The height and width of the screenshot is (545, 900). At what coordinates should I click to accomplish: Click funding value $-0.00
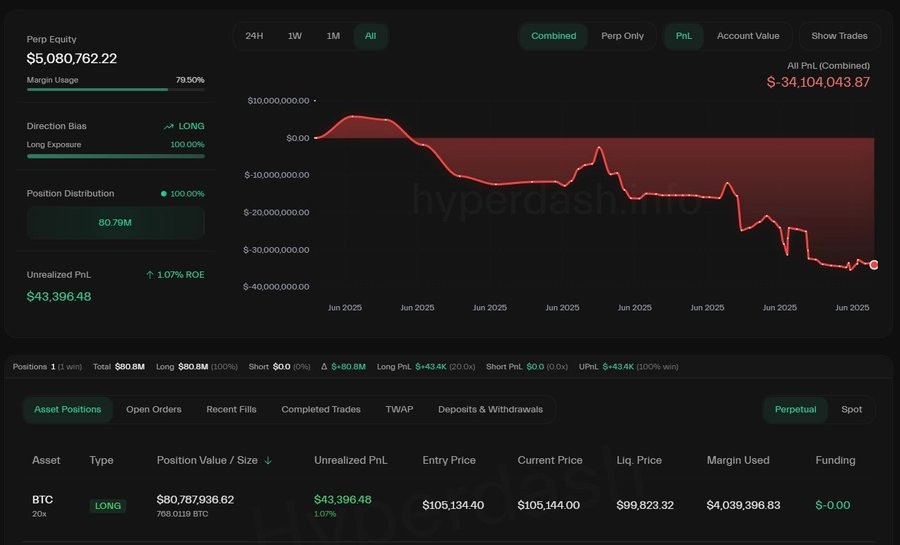pos(832,505)
